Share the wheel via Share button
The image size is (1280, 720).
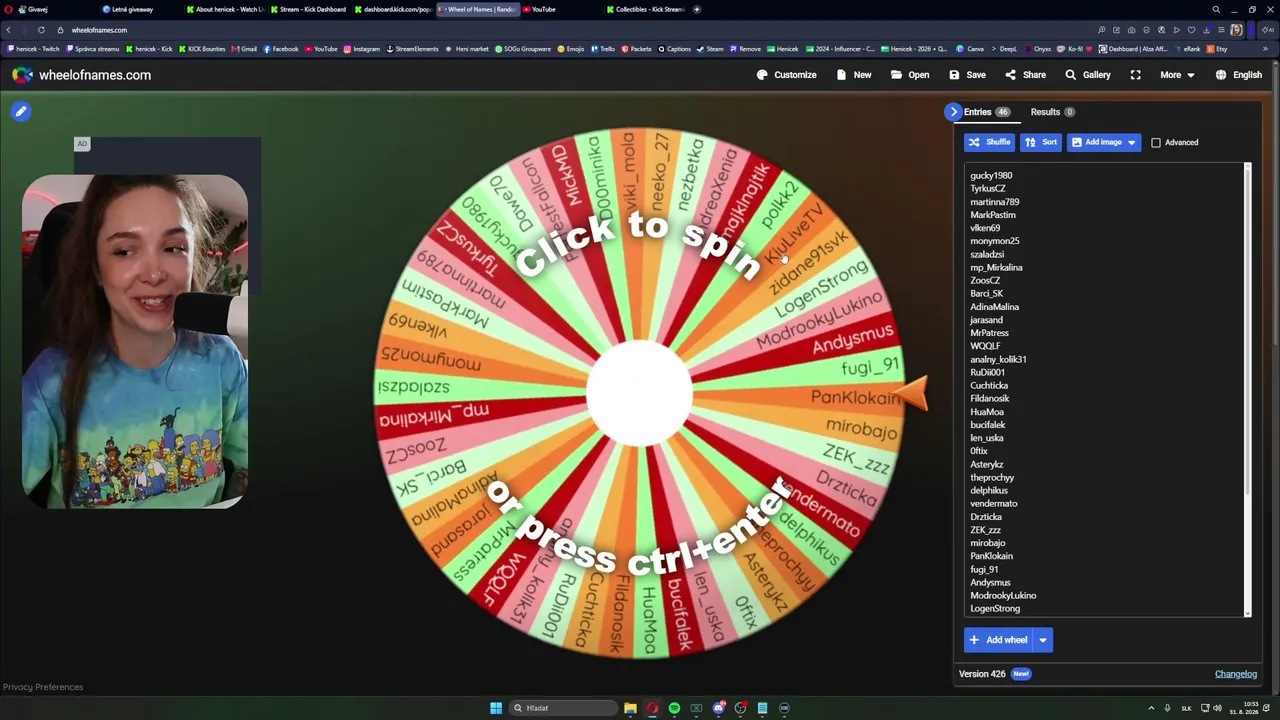point(1025,75)
